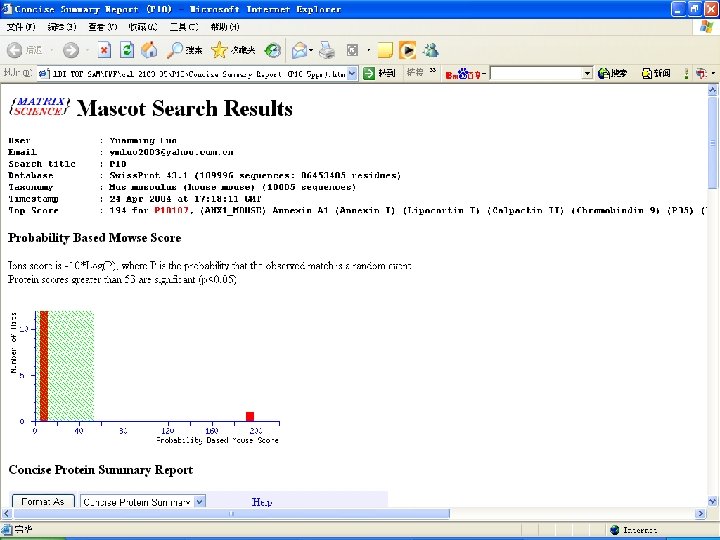Image resolution: width=720 pixels, height=540 pixels.
Task: Click the Baidu news search button
Action: tap(656, 73)
